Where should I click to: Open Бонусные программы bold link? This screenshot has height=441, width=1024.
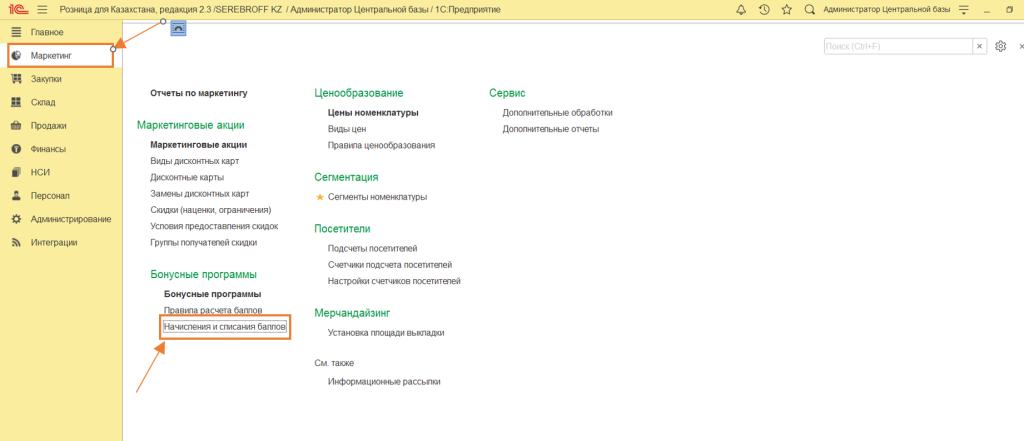213,294
